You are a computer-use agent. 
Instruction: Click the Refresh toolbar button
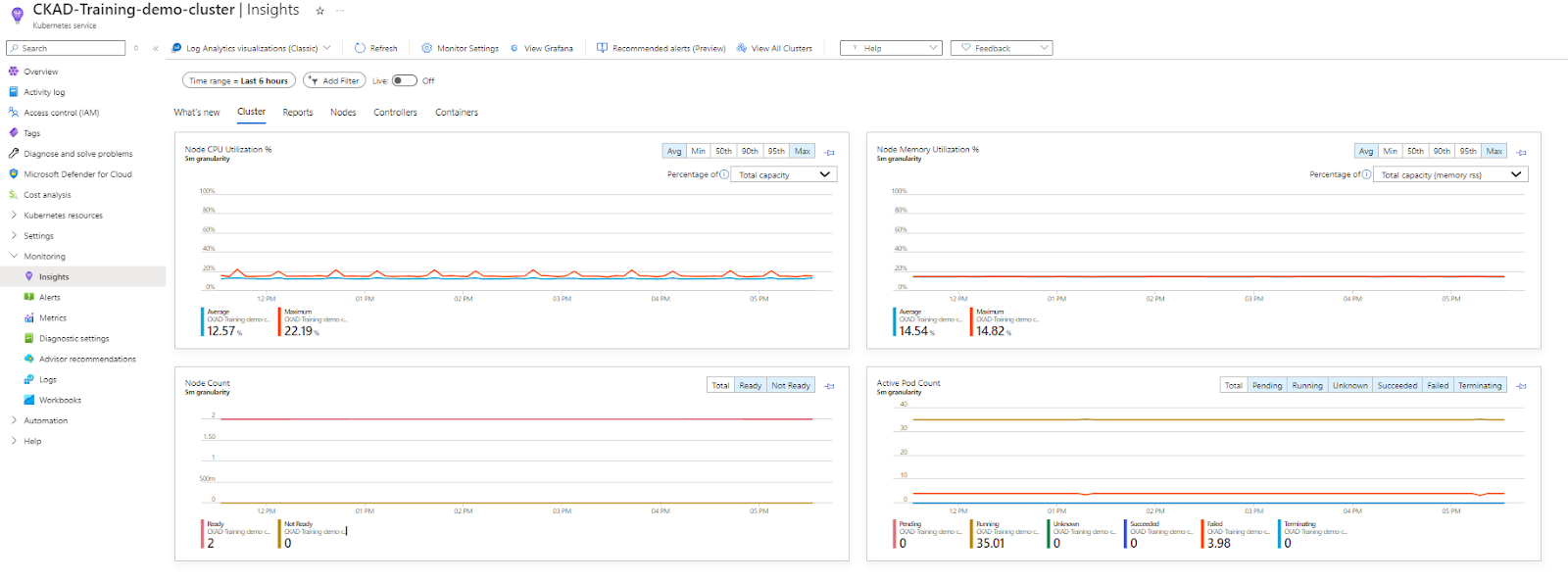pyautogui.click(x=376, y=48)
